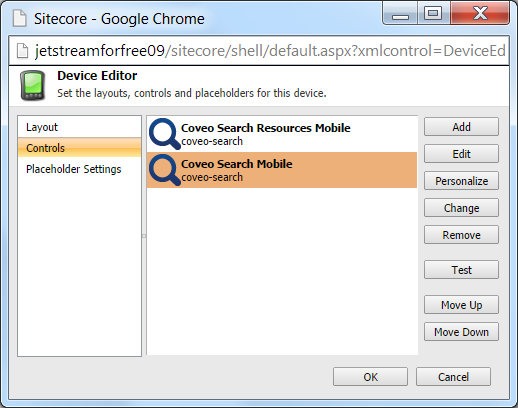518x408 pixels.
Task: Click the magnifier icon of Coveo Search Mobile
Action: 165,170
